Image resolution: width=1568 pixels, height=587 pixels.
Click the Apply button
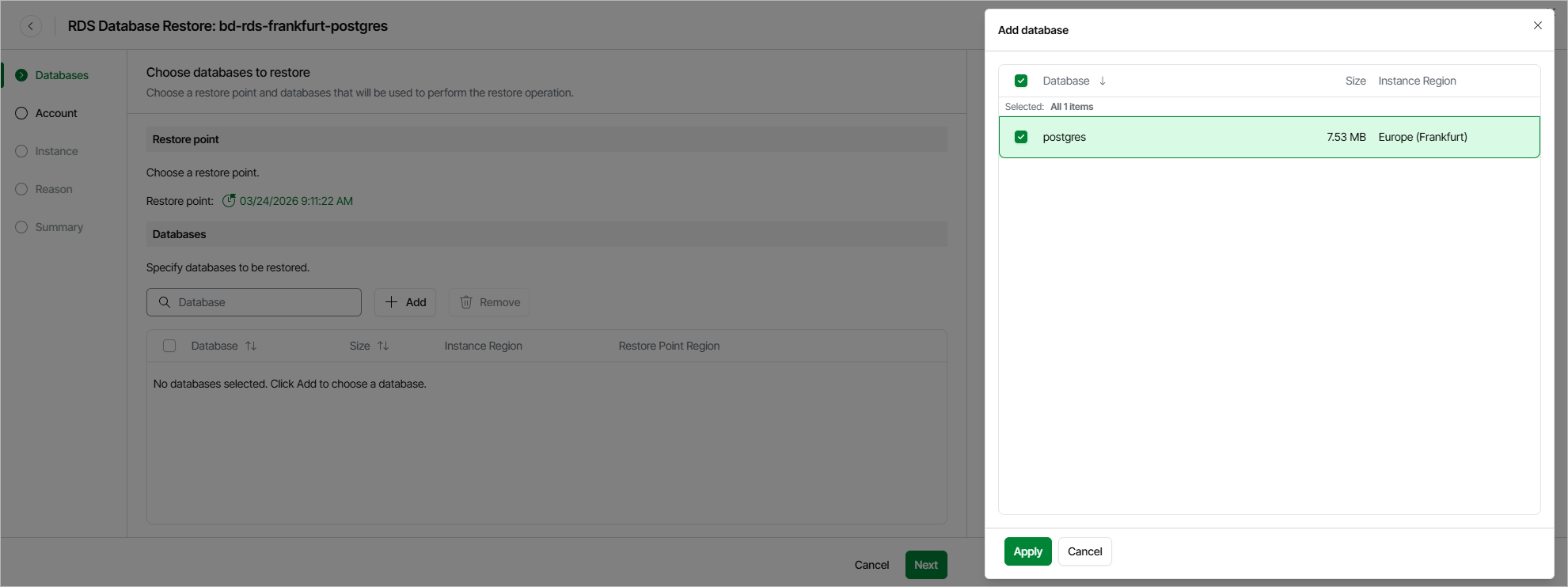1027,551
